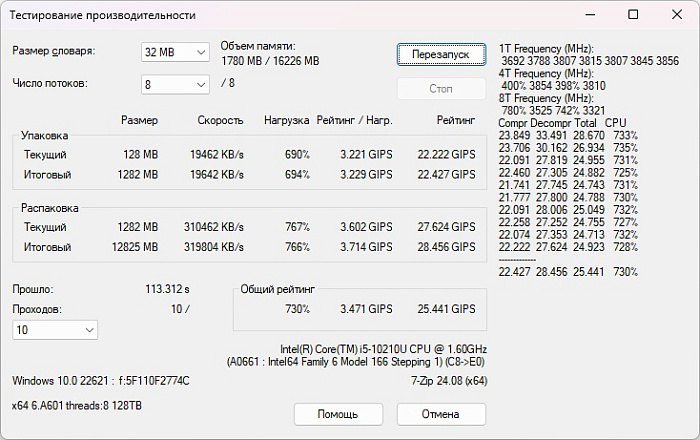Image resolution: width=700 pixels, height=440 pixels.
Task: Click compression current speed 19462 KB/s
Action: (x=217, y=154)
